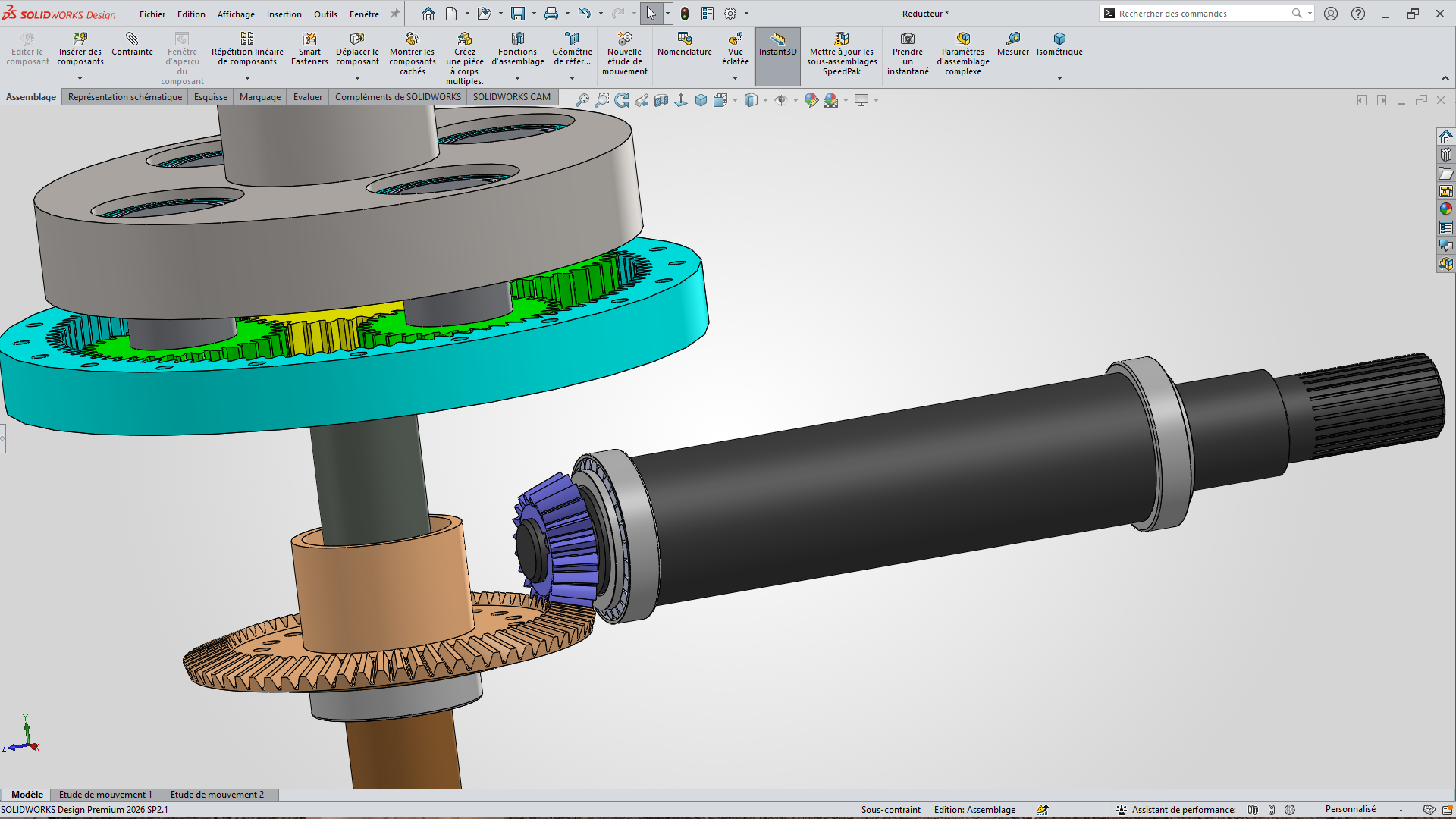1456x819 pixels.
Task: Open the Personnalisé units dropdown in the status bar
Action: tap(1401, 810)
